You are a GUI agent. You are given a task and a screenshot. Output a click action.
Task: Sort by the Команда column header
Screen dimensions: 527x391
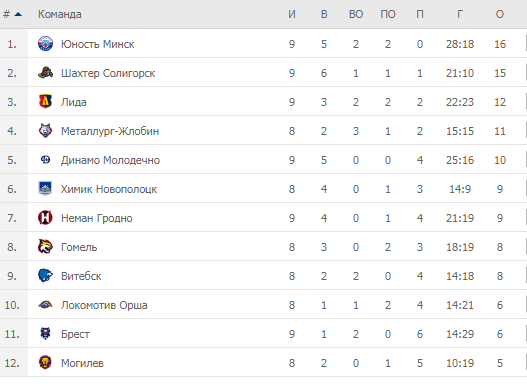click(59, 14)
